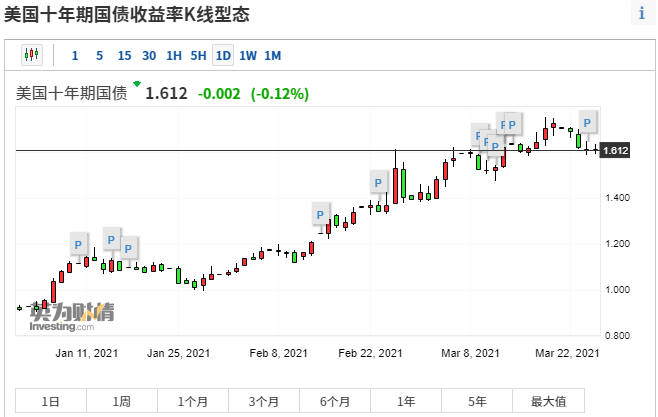Click the info icon at top right
This screenshot has width=658, height=417.
[x=641, y=14]
